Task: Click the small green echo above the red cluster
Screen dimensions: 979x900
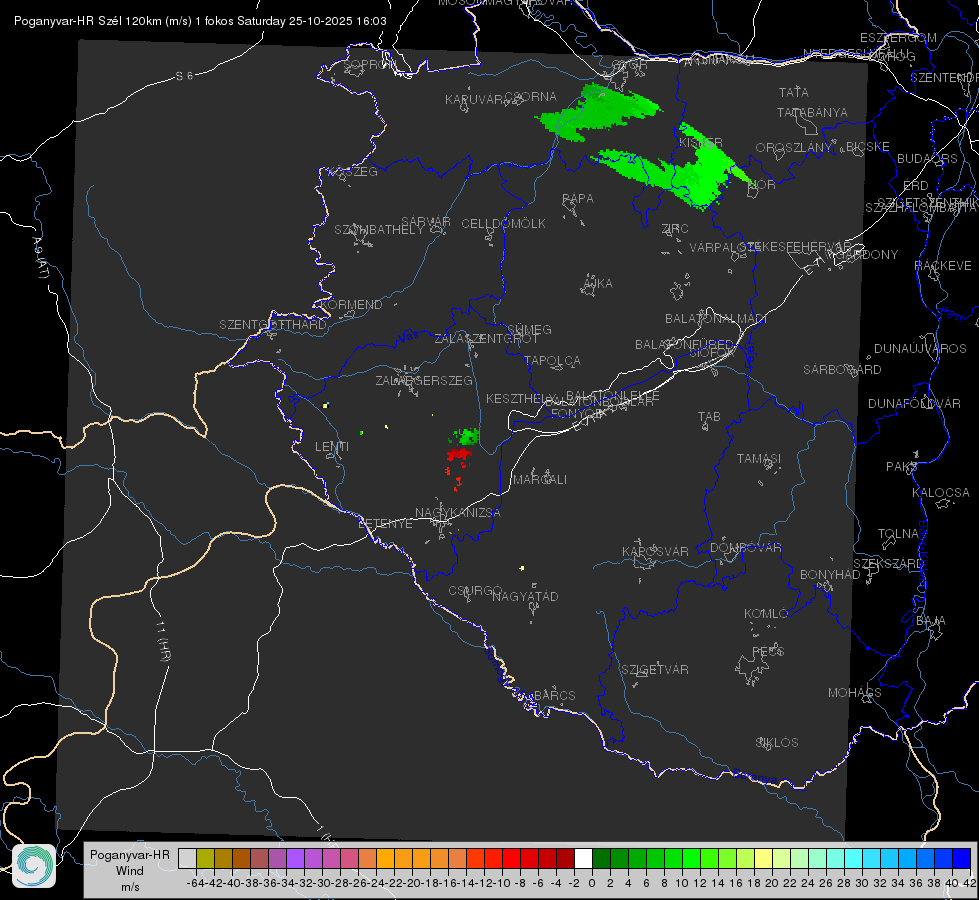Action: [465, 436]
